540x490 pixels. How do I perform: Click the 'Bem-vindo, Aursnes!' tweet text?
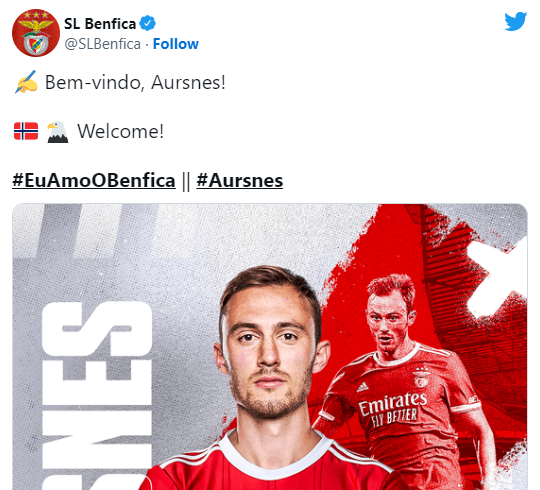tap(135, 83)
